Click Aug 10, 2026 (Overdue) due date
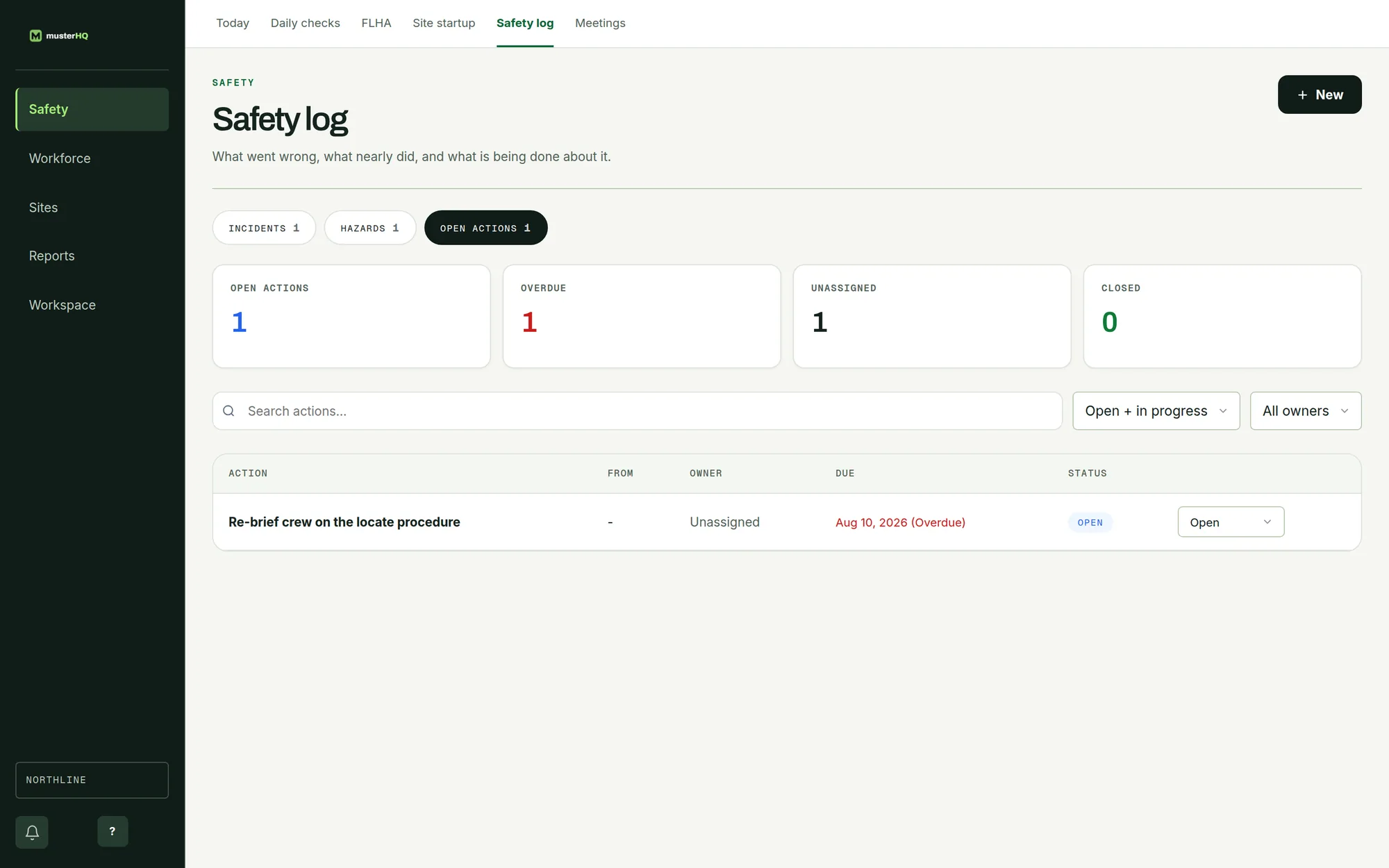The image size is (1389, 868). (x=900, y=522)
